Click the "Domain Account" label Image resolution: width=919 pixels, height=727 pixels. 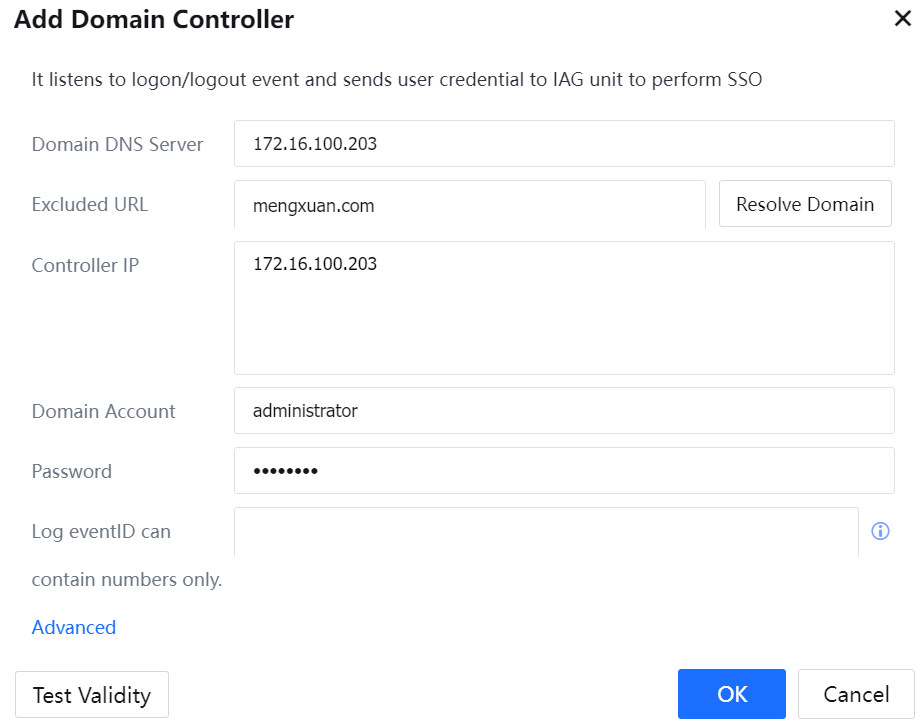click(103, 411)
